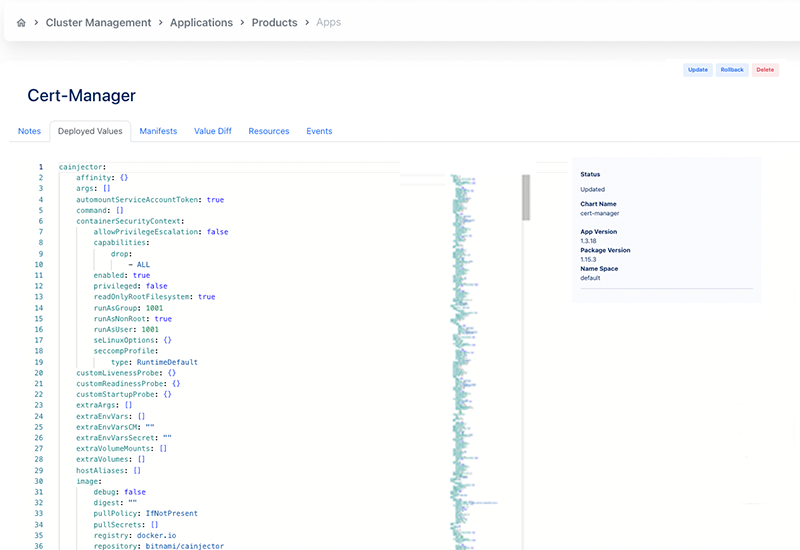
Task: Open the Manifests tab
Action: click(158, 131)
